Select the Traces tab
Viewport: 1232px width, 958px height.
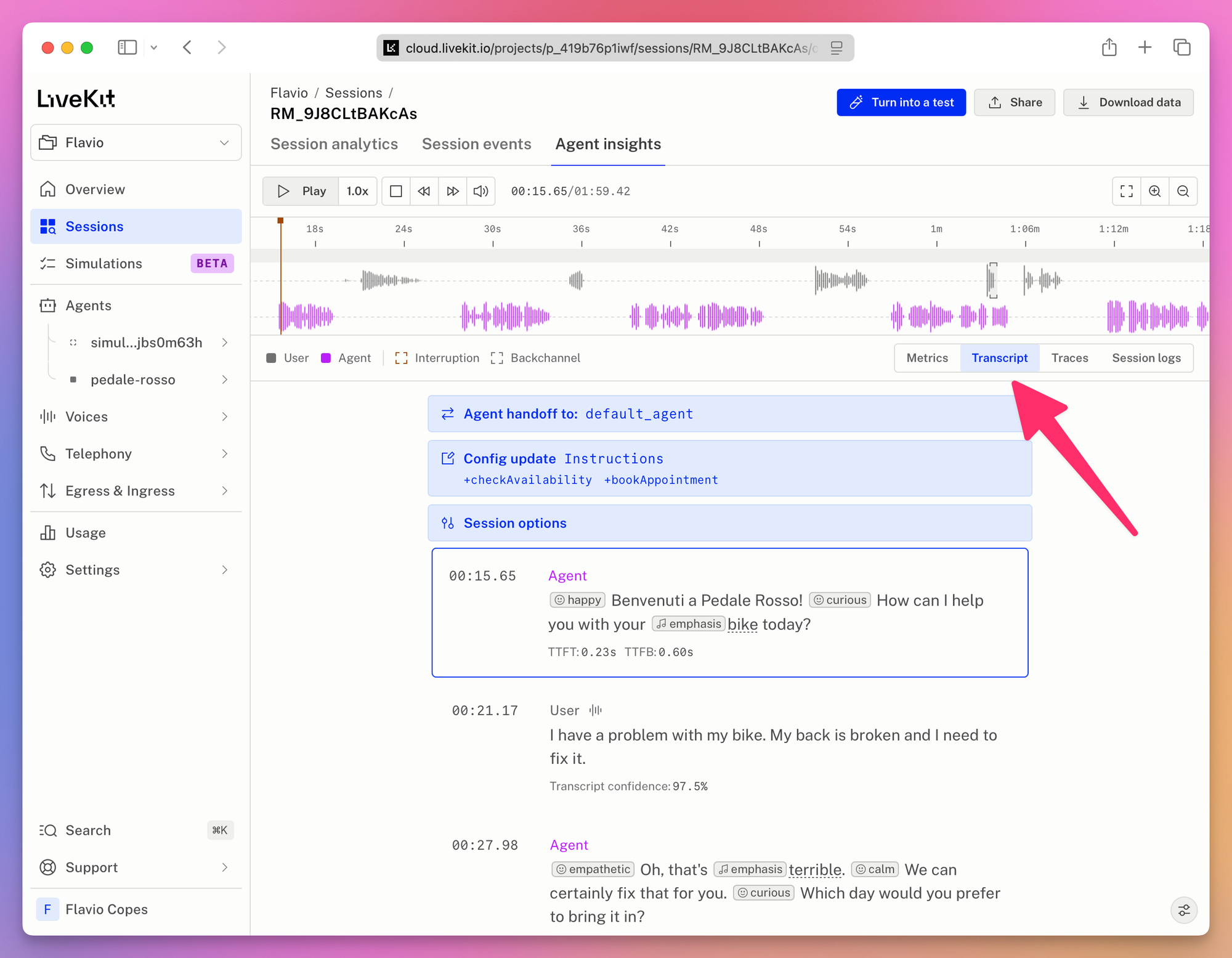[x=1069, y=358]
